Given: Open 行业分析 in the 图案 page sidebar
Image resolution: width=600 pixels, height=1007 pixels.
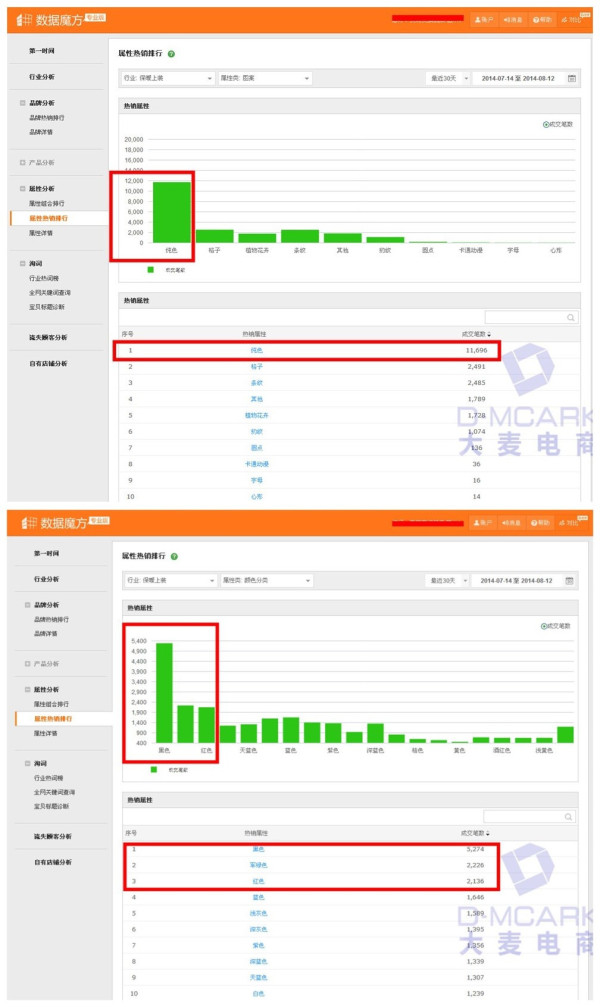Looking at the screenshot, I should (x=42, y=77).
